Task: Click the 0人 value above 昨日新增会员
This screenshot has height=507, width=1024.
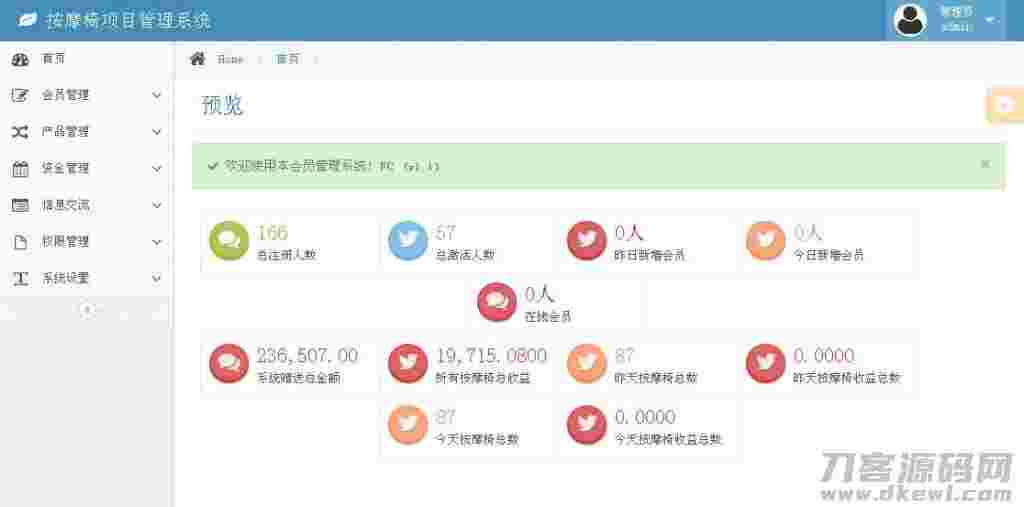Action: 629,232
